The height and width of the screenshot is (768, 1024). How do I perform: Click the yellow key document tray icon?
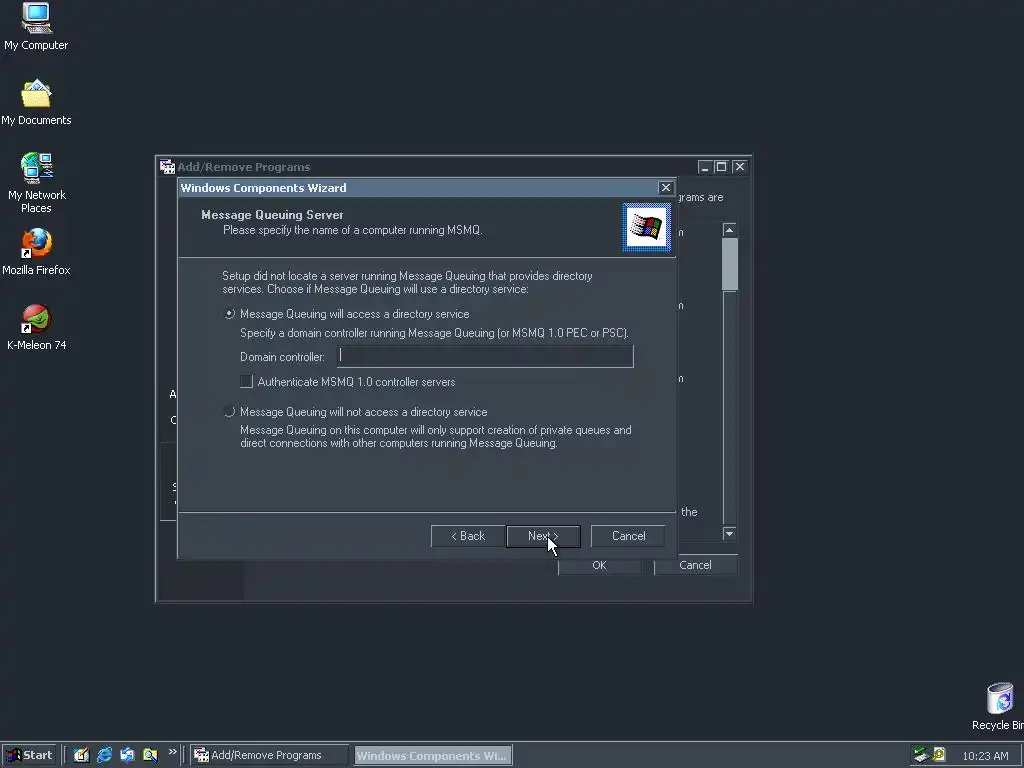(x=938, y=755)
